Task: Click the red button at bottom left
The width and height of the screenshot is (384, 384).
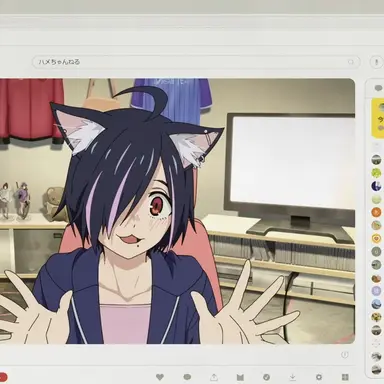Action: click(x=3, y=377)
